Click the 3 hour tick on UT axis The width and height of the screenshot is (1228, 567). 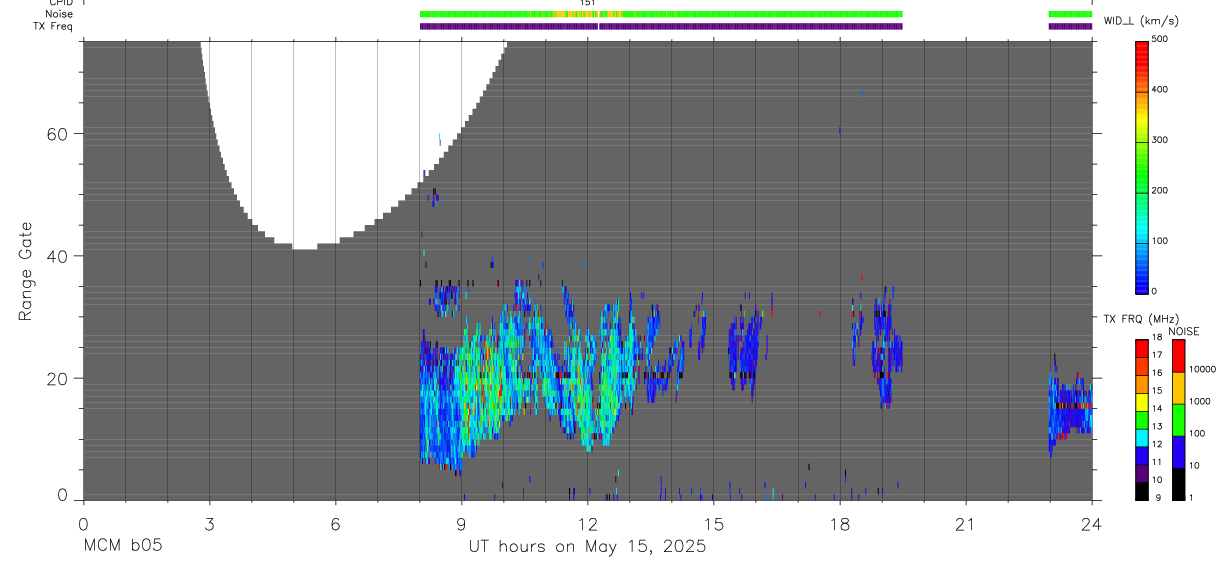[209, 523]
